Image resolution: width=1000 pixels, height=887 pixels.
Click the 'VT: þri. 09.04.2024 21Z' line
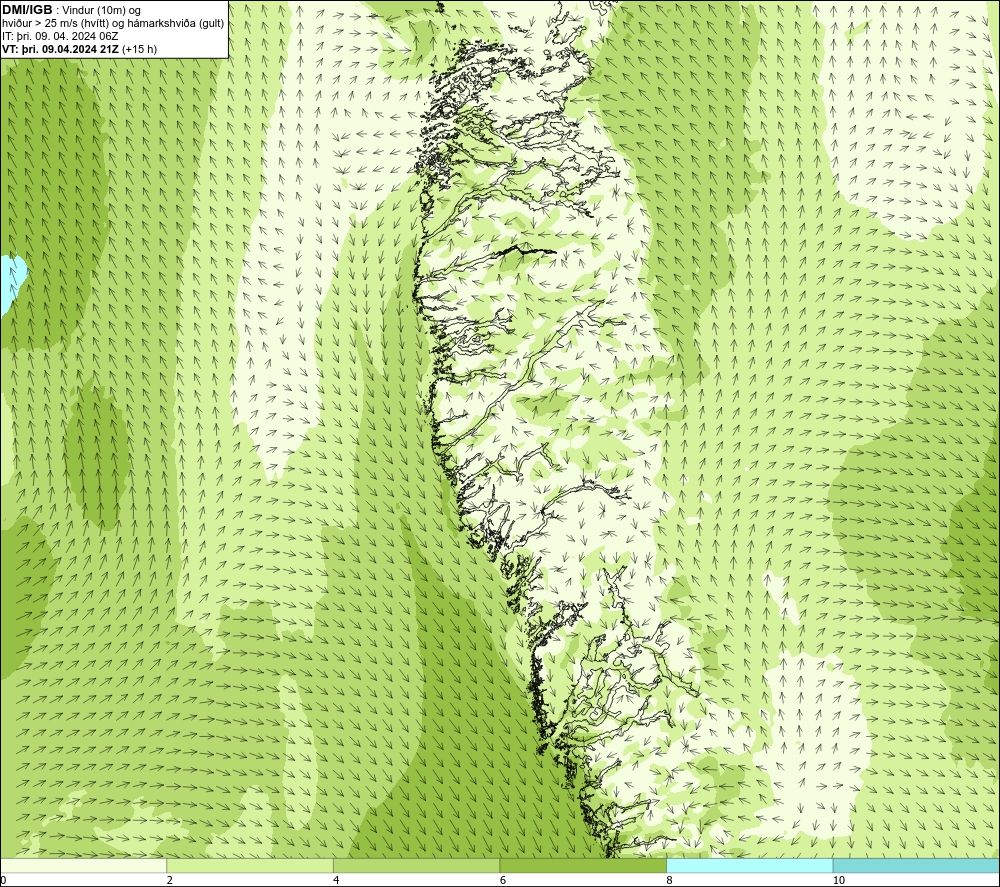[x=61, y=49]
